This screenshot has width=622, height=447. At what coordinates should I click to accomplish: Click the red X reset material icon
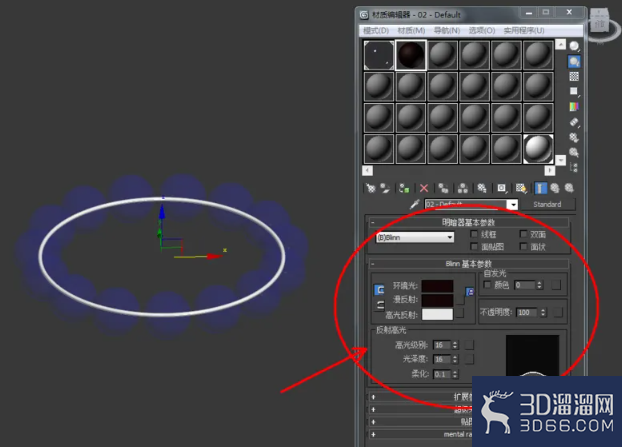(424, 188)
